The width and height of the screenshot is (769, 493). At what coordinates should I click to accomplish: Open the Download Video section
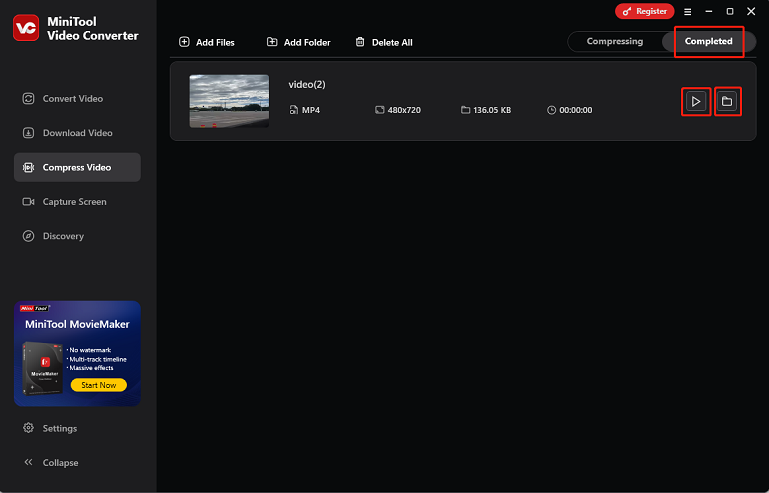pos(77,133)
